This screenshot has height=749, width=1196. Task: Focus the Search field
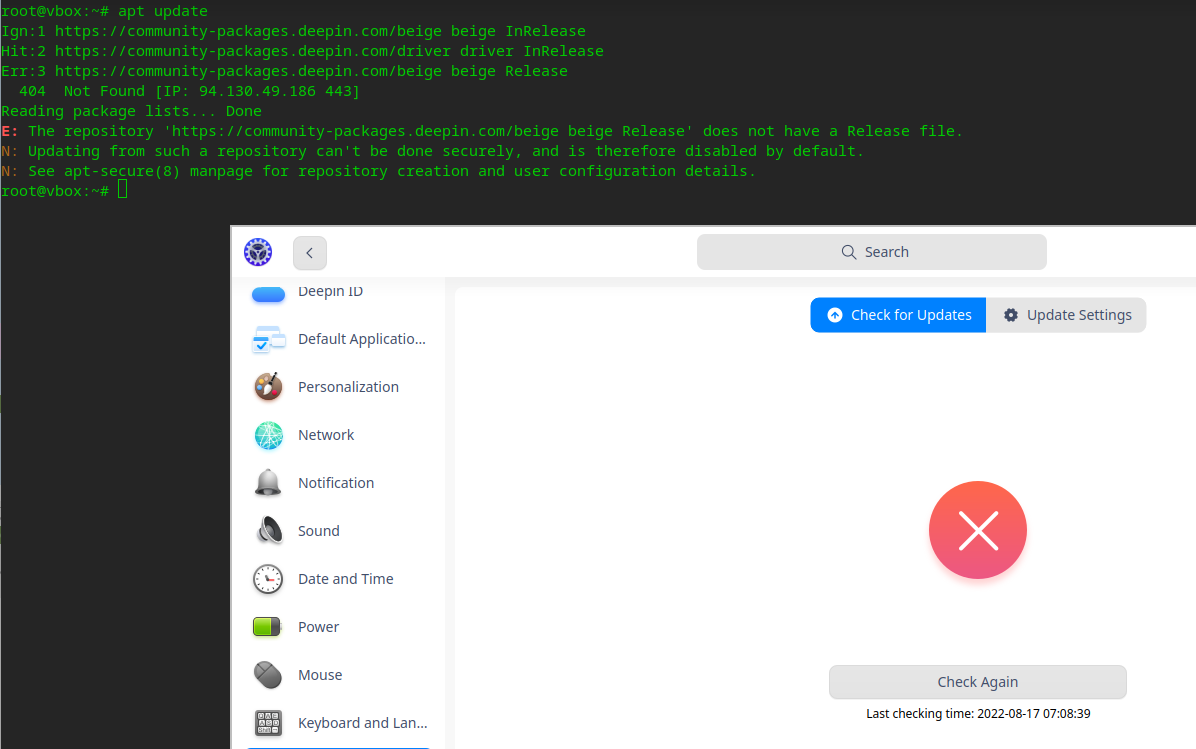coord(871,252)
